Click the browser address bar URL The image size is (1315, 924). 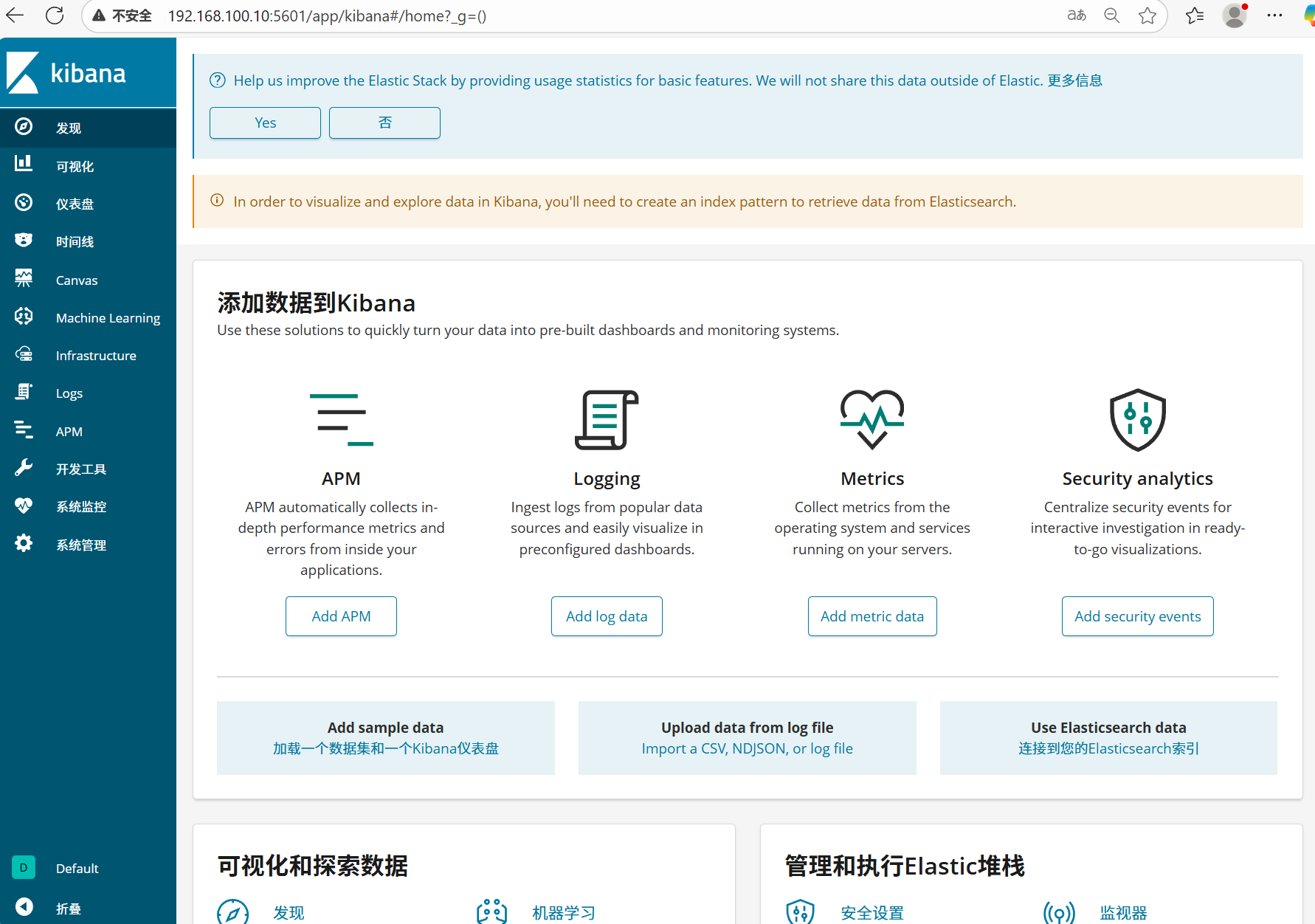tap(327, 15)
